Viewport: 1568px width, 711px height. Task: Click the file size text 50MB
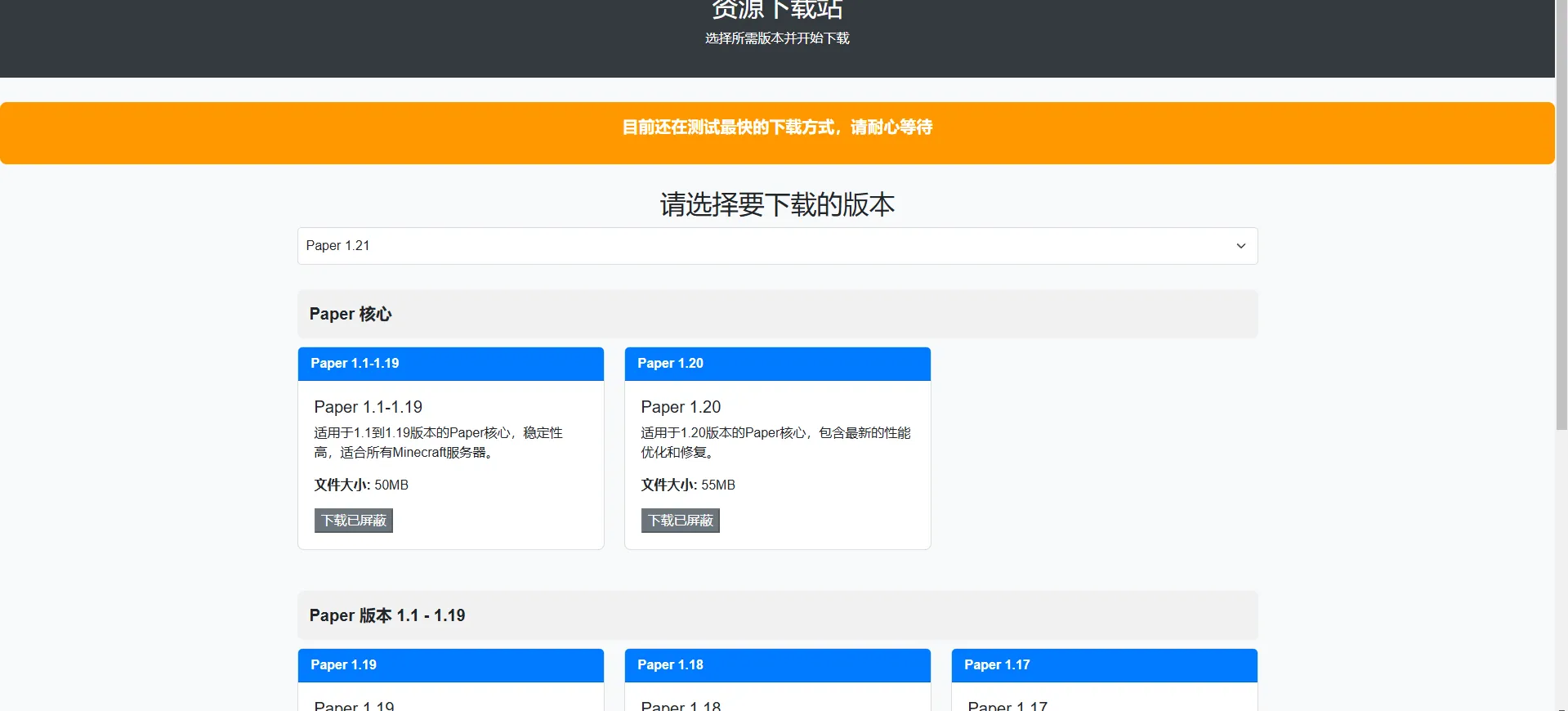pyautogui.click(x=391, y=485)
